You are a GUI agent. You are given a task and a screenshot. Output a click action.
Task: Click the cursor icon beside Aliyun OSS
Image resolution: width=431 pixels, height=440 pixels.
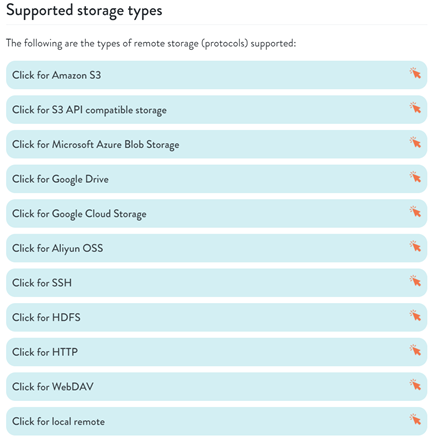415,246
